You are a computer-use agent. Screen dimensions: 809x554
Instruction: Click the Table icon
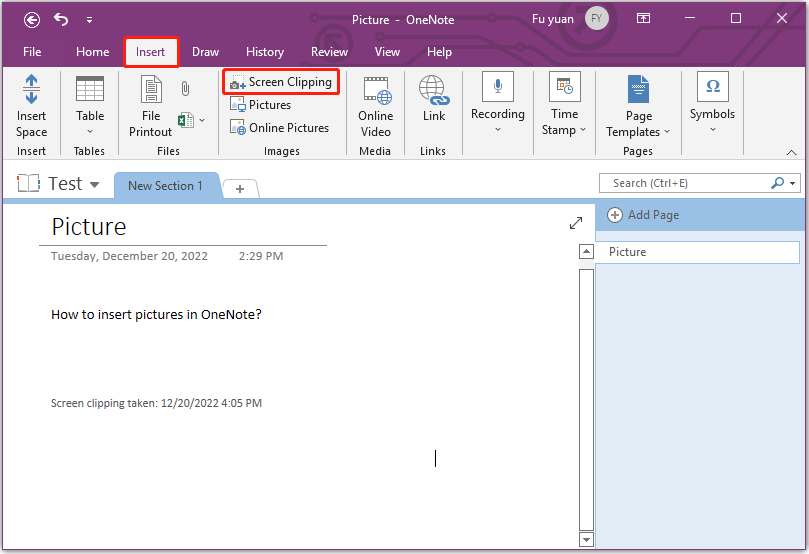click(x=90, y=89)
